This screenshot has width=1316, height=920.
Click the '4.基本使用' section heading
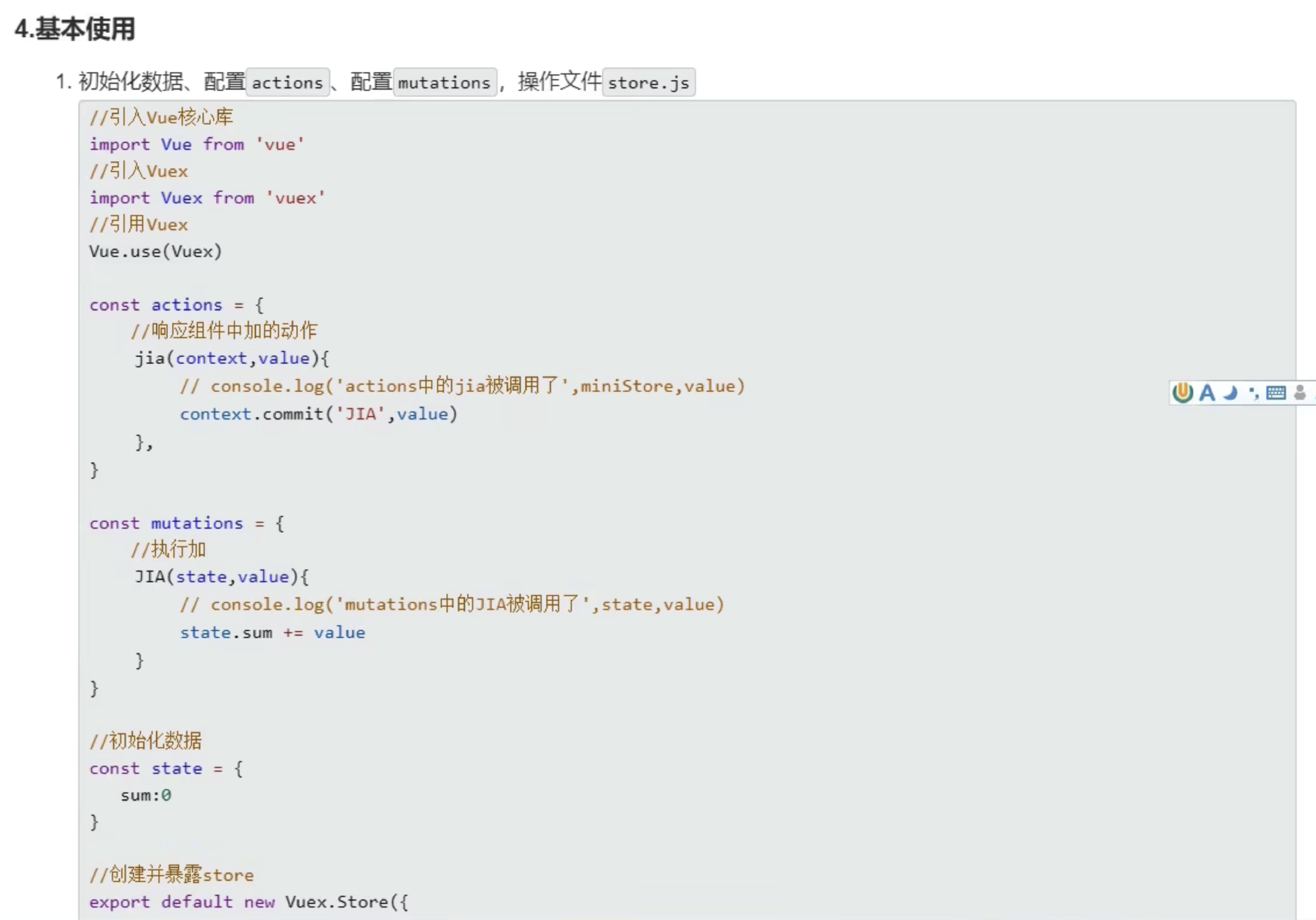[75, 29]
